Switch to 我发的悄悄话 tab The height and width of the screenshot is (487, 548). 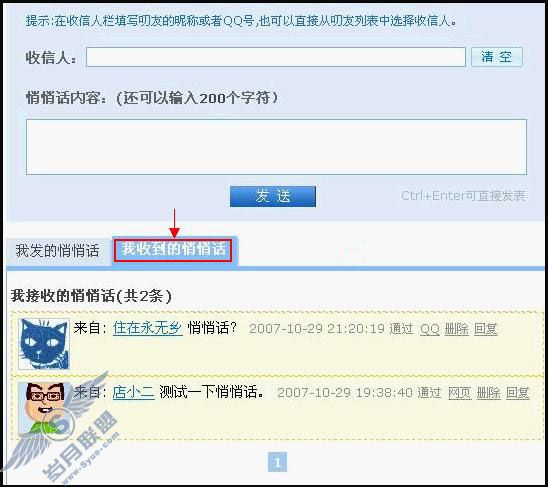(x=58, y=251)
